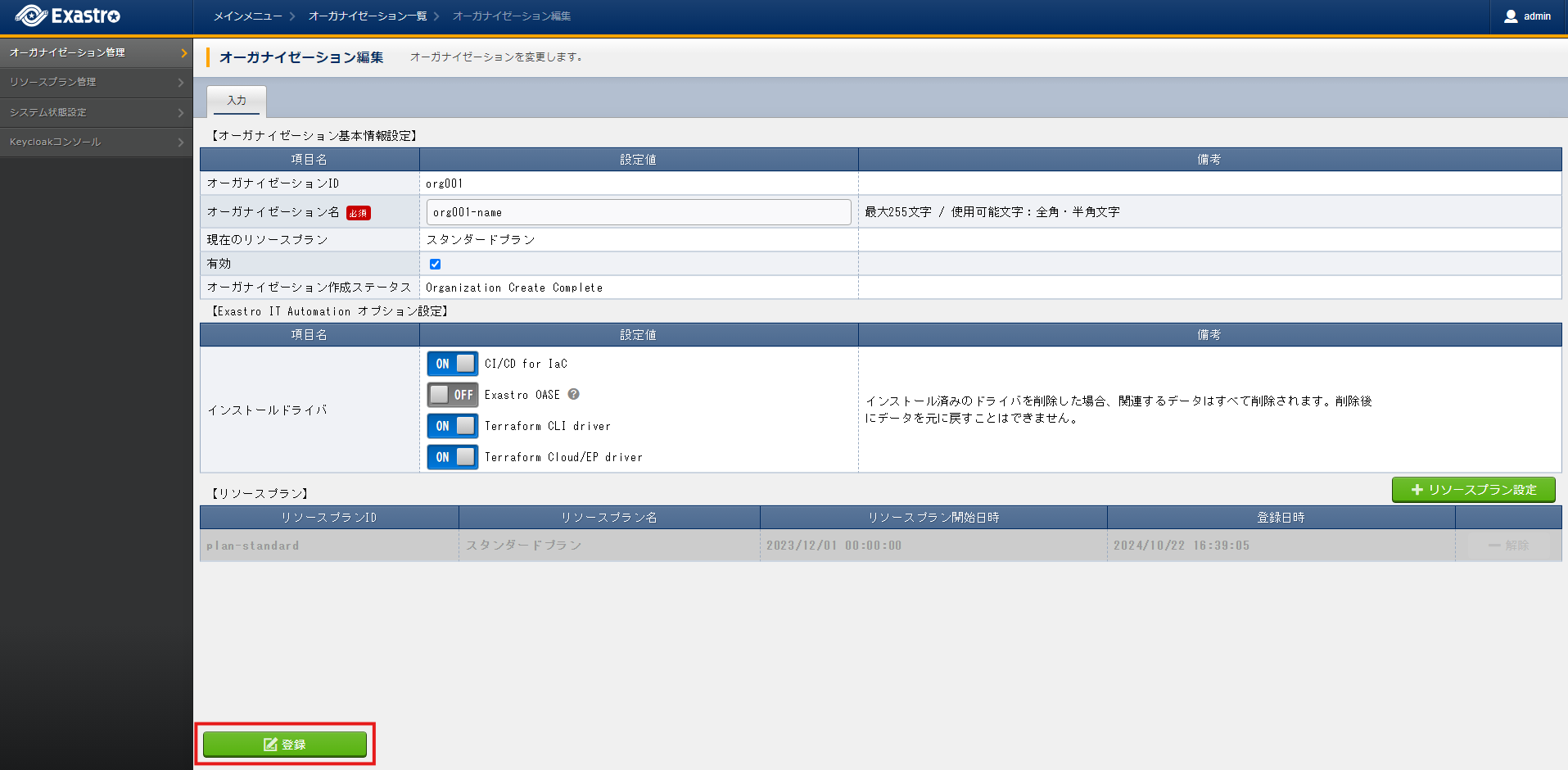The height and width of the screenshot is (770, 1568).
Task: Click the 解除 button in plan-standard row
Action: (1508, 546)
